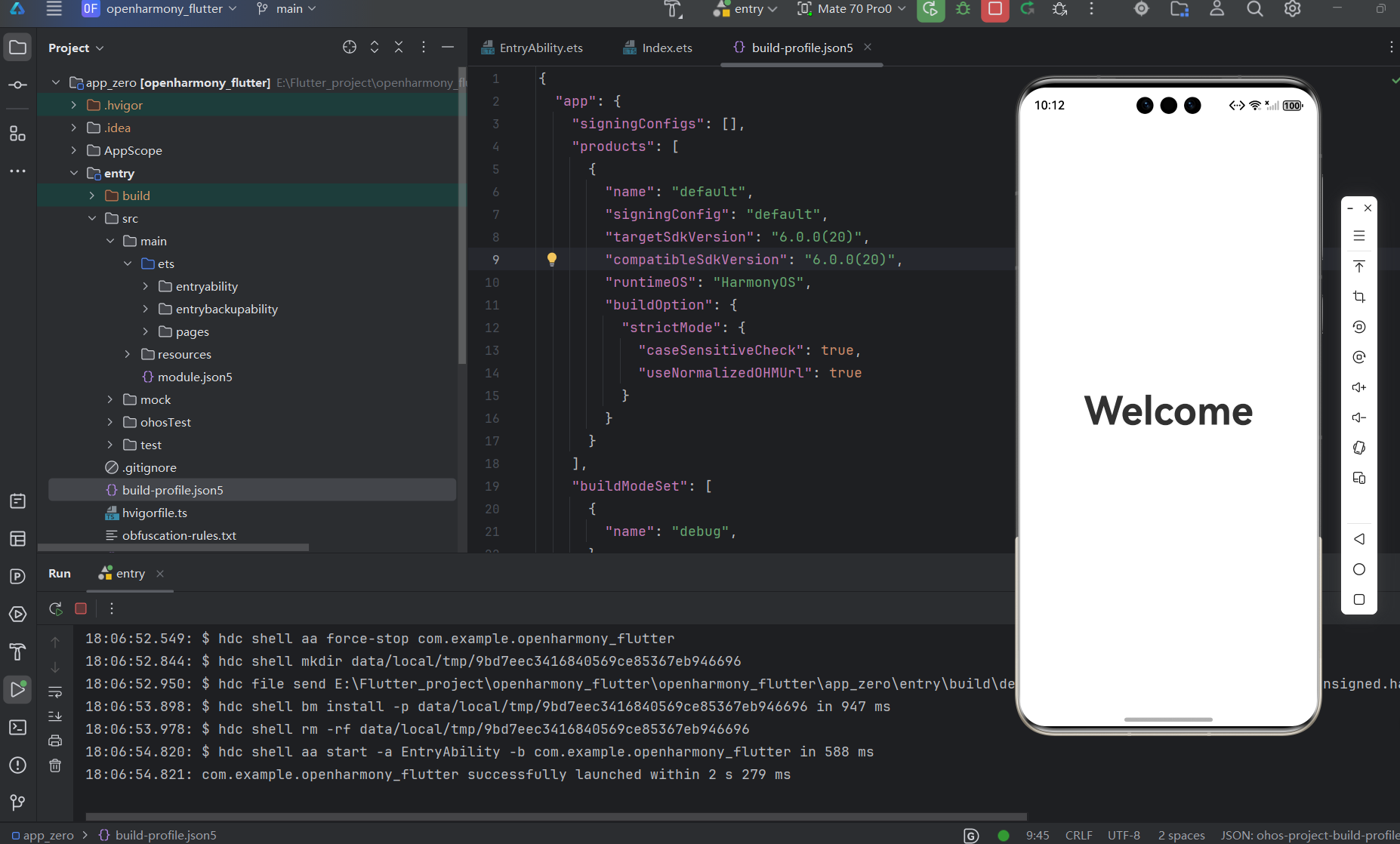The width and height of the screenshot is (1400, 844).
Task: Click the Stop icon in Run panel
Action: tap(81, 608)
